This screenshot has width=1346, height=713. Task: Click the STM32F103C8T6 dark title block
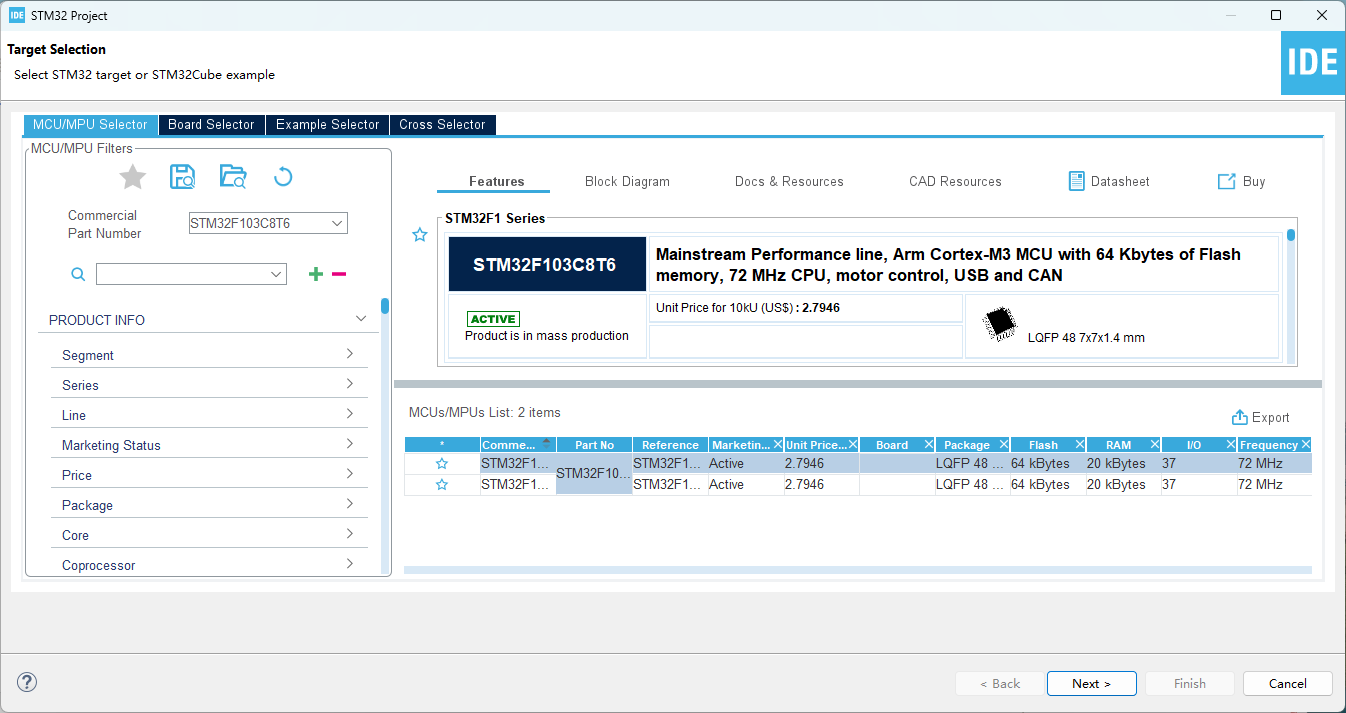click(547, 265)
